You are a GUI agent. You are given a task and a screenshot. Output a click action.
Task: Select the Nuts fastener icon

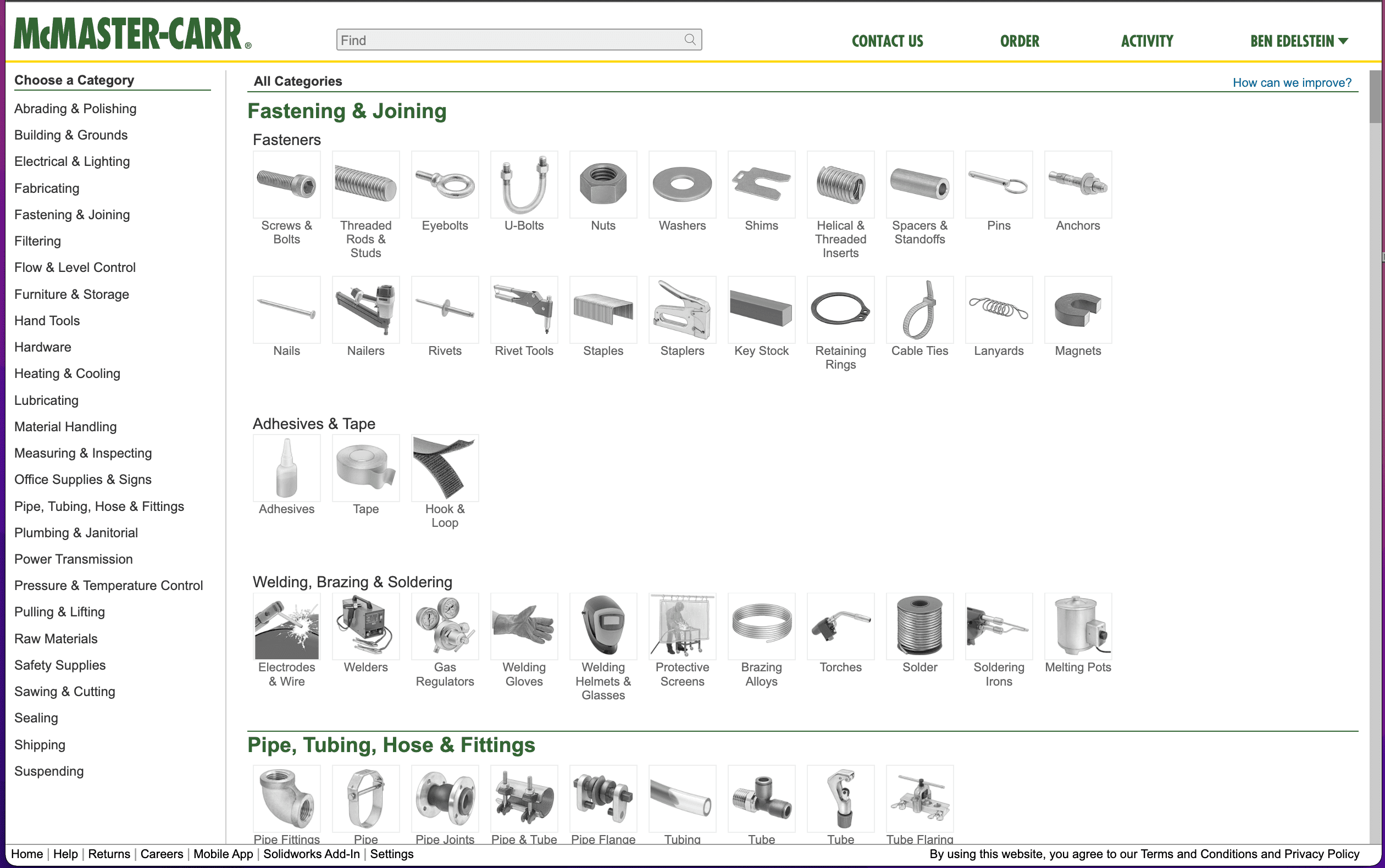click(x=603, y=183)
